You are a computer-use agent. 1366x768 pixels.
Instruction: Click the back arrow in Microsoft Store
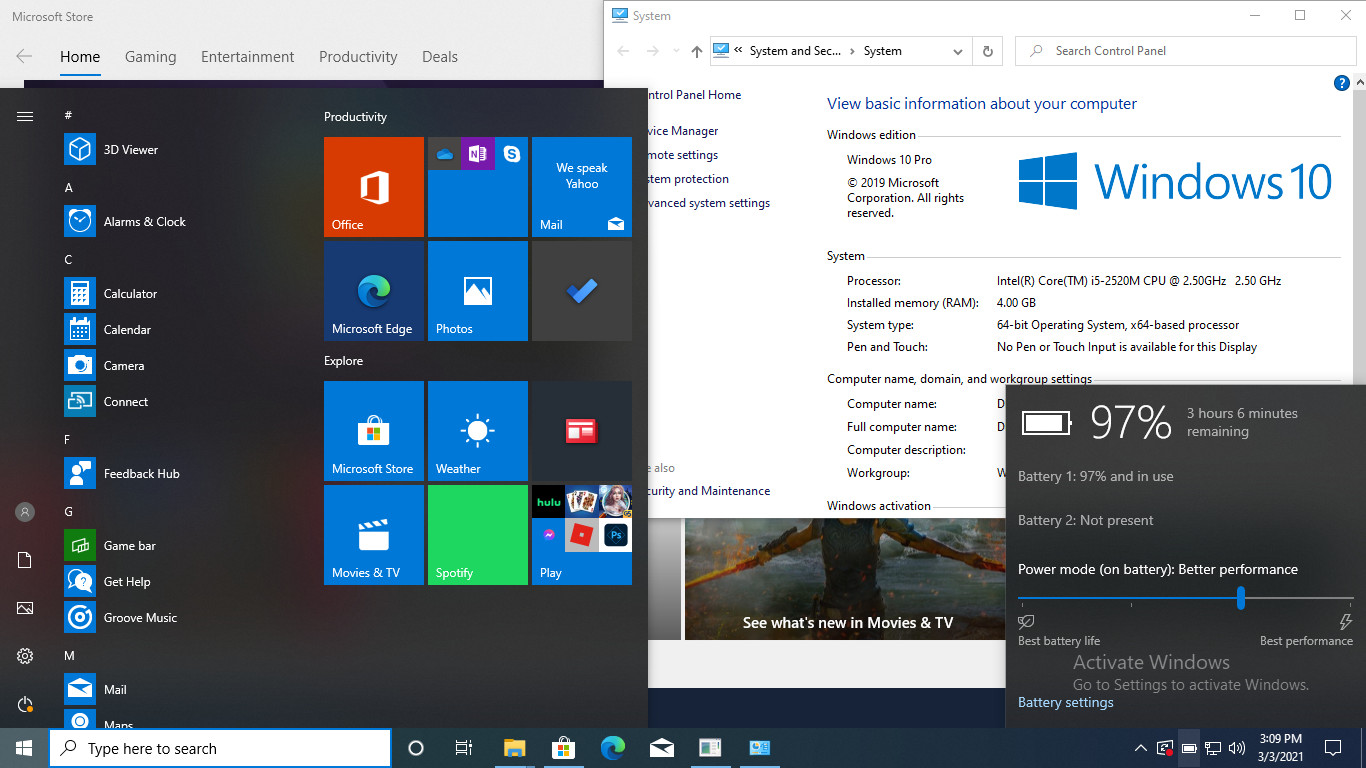click(x=24, y=57)
